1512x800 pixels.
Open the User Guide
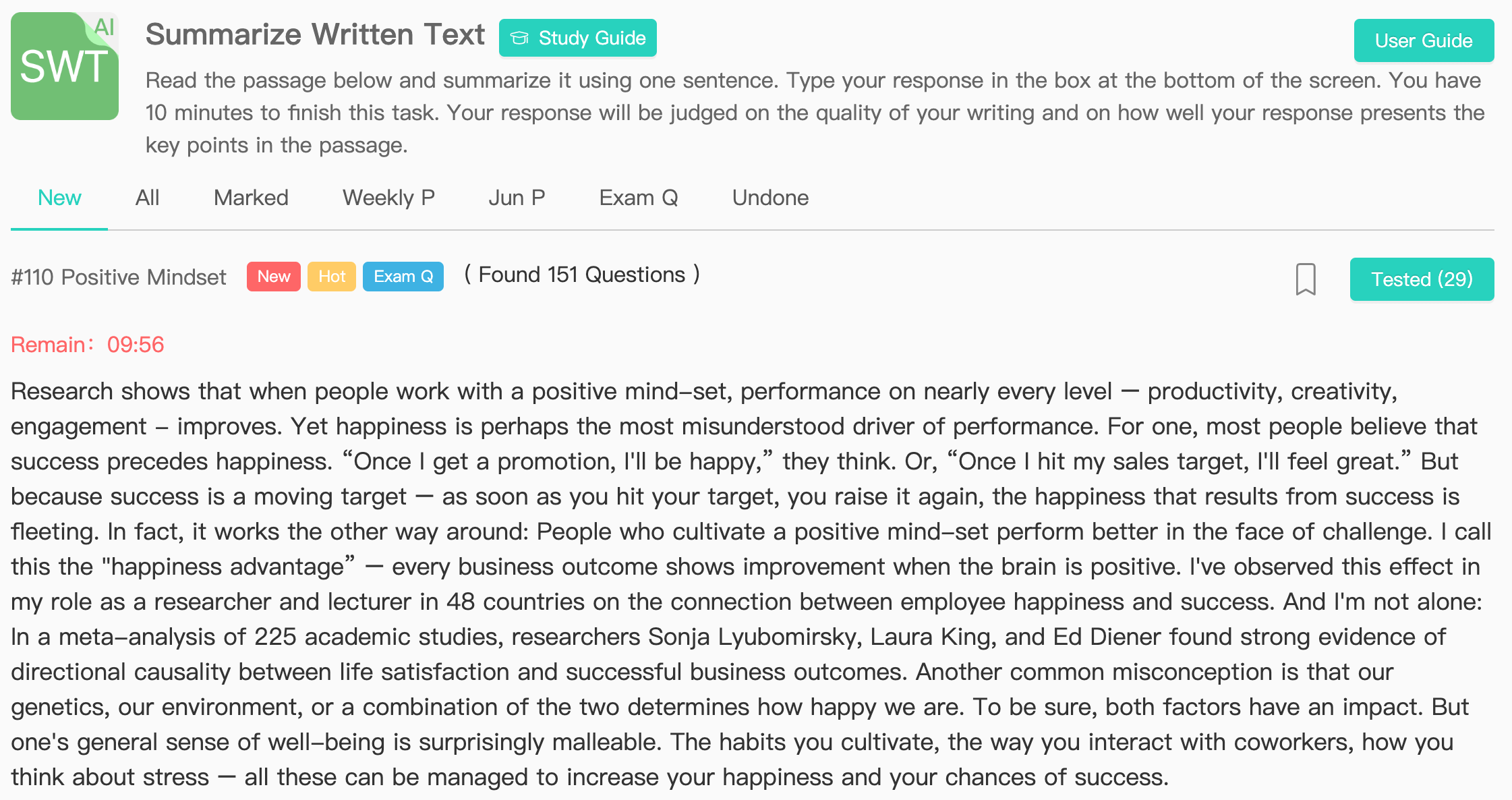coord(1424,40)
